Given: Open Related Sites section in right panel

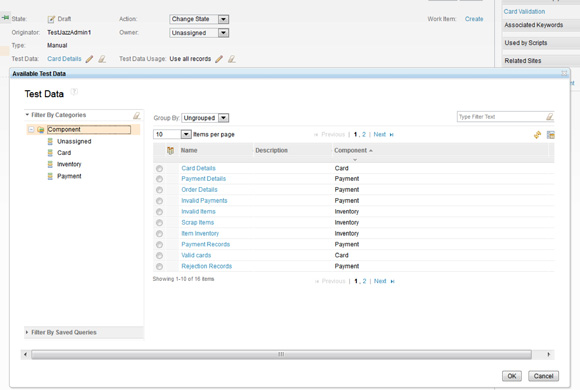Looking at the screenshot, I should tap(523, 61).
